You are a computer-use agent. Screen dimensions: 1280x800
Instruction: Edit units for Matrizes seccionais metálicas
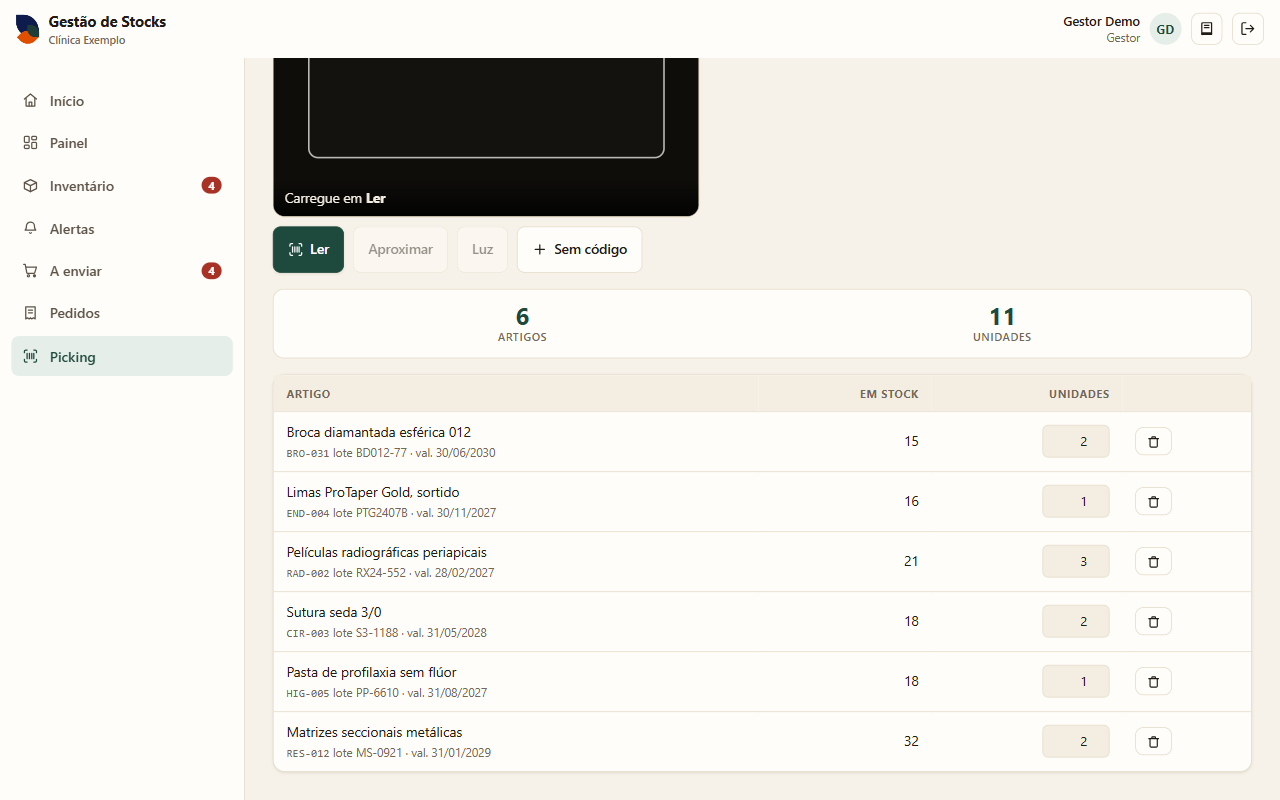[x=1076, y=741]
